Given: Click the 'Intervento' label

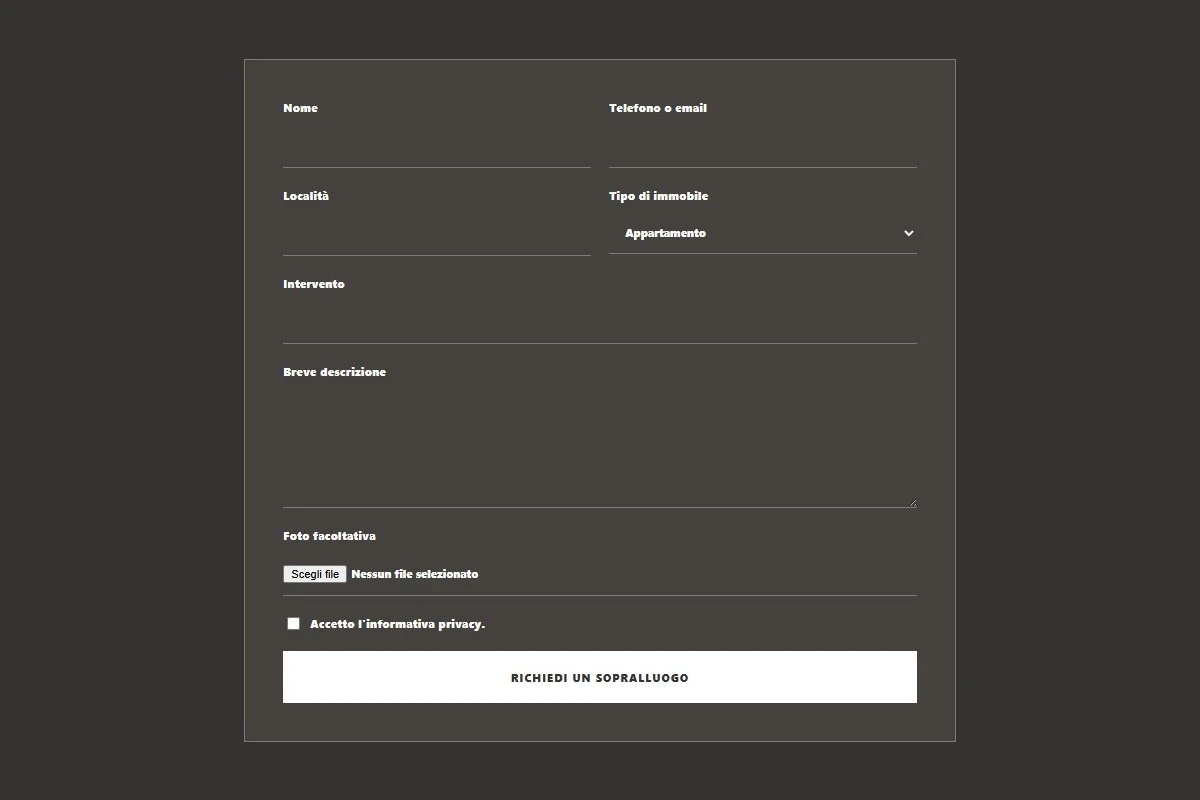Looking at the screenshot, I should (x=314, y=284).
